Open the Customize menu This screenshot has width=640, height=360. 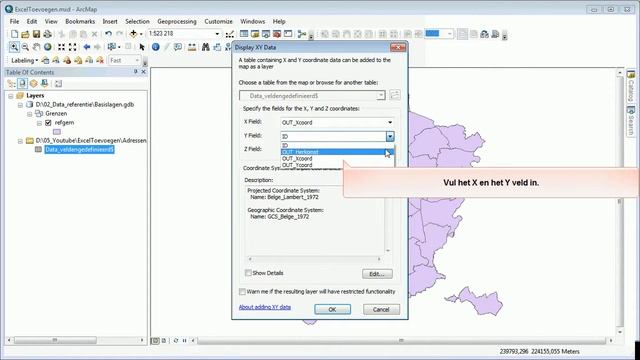(218, 21)
